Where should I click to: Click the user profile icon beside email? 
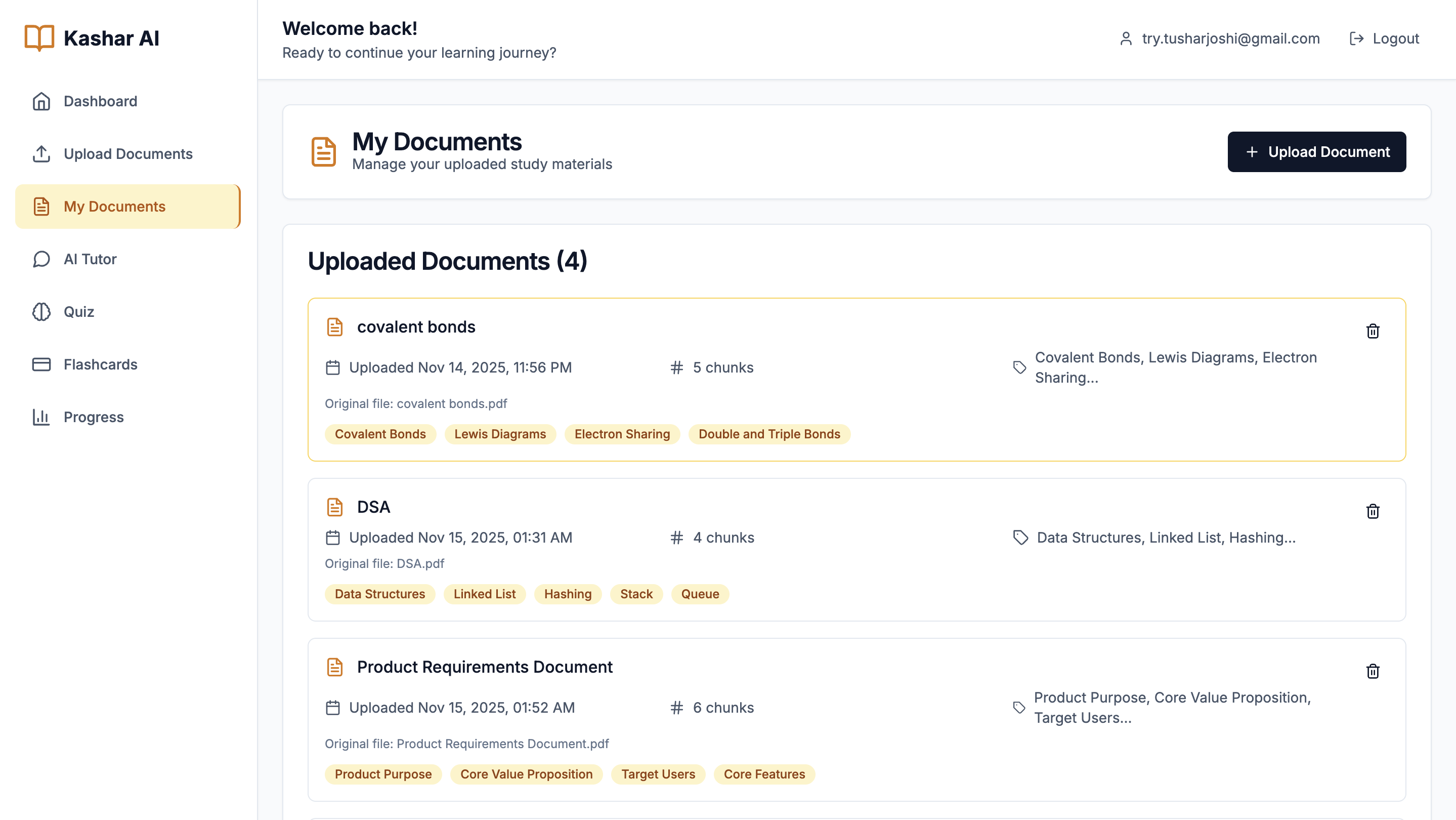pos(1126,38)
